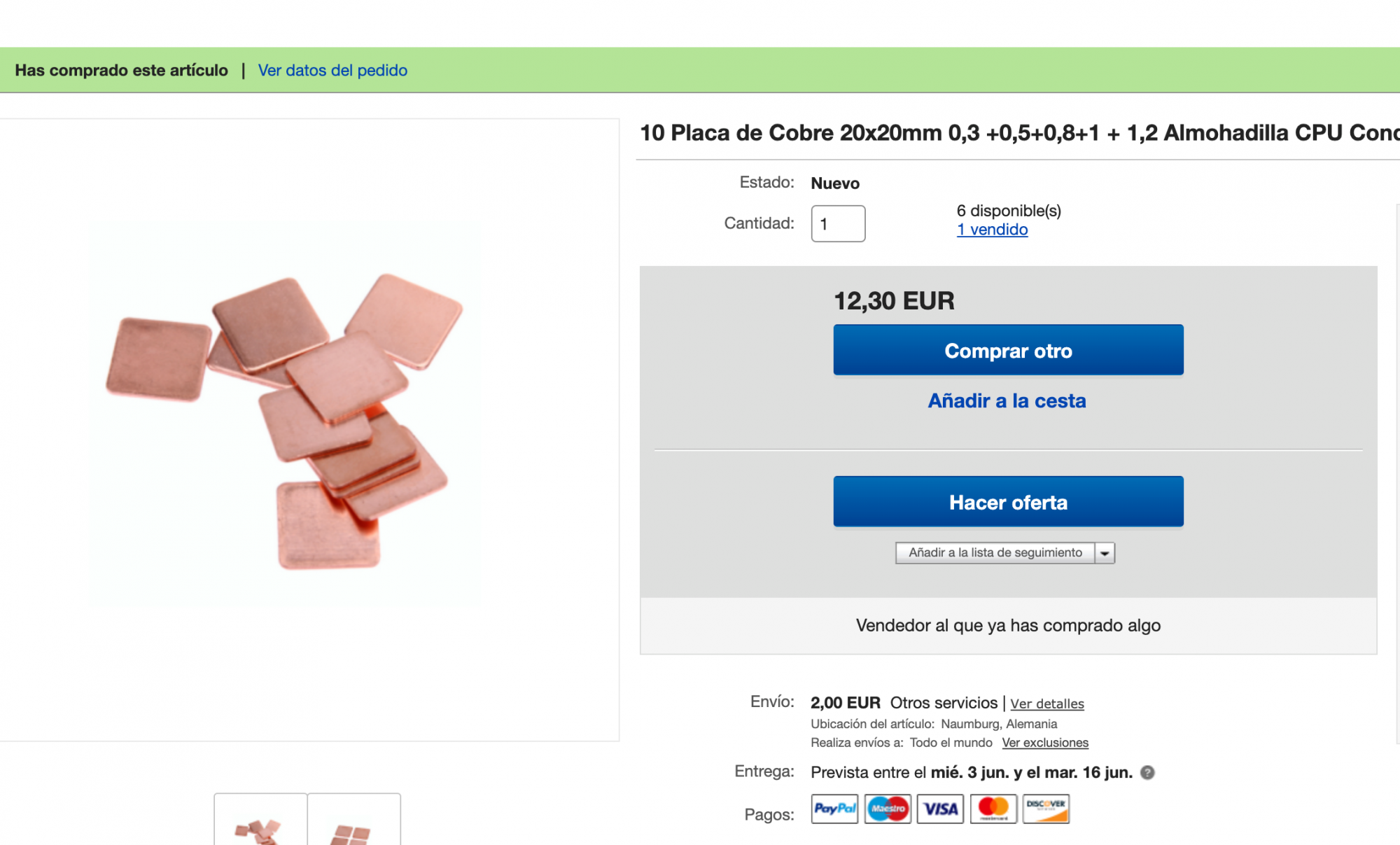This screenshot has height=845, width=1400.
Task: Click Añadir a la lista de seguimiento
Action: pos(995,553)
